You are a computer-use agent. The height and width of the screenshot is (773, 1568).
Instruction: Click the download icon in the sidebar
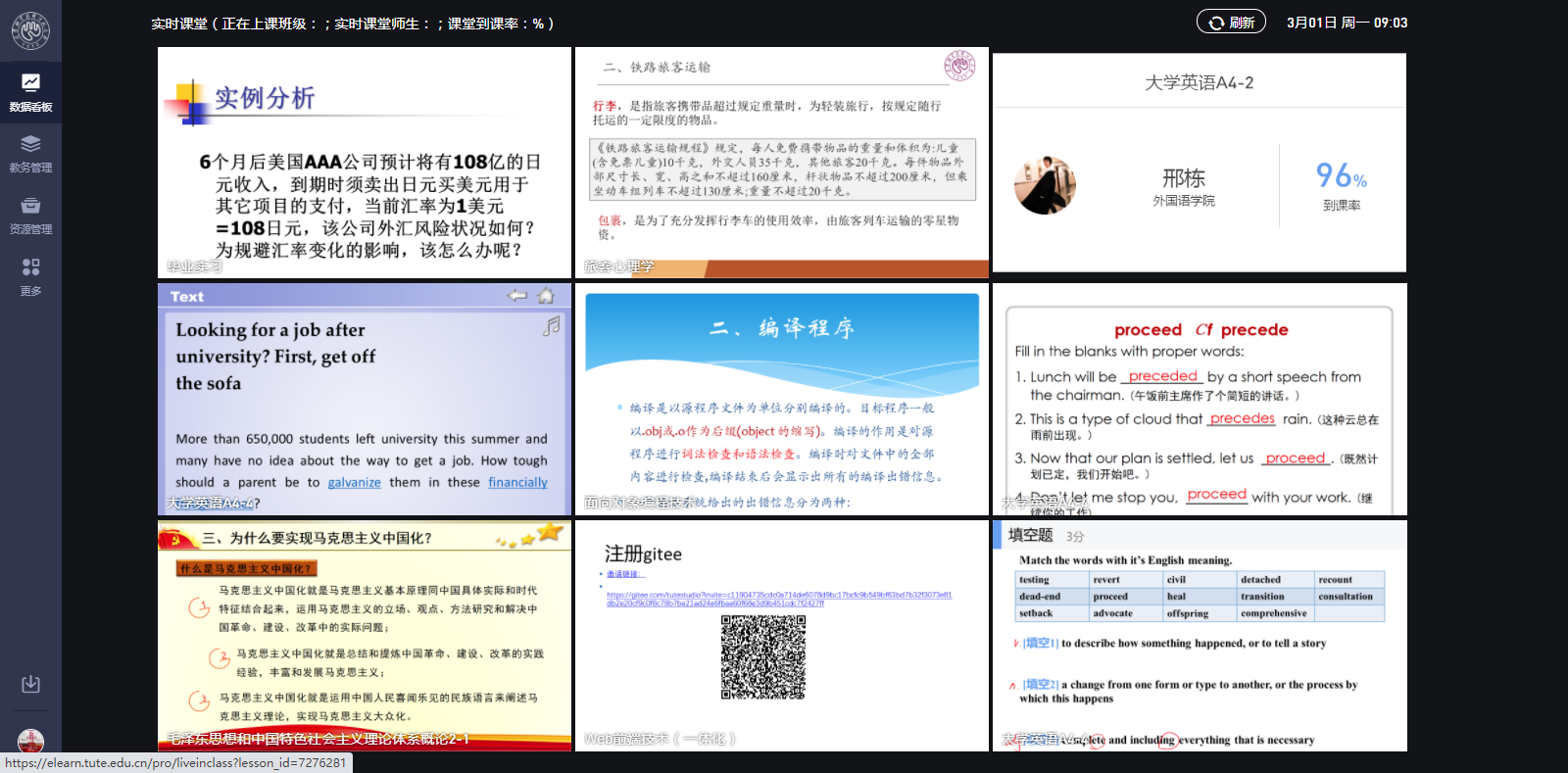click(x=30, y=684)
